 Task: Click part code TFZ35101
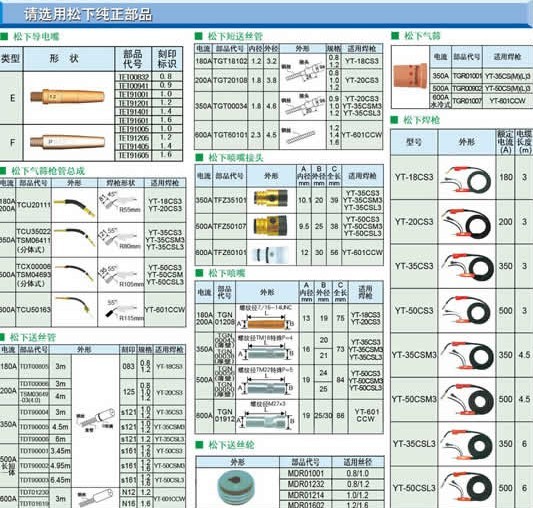coord(230,200)
